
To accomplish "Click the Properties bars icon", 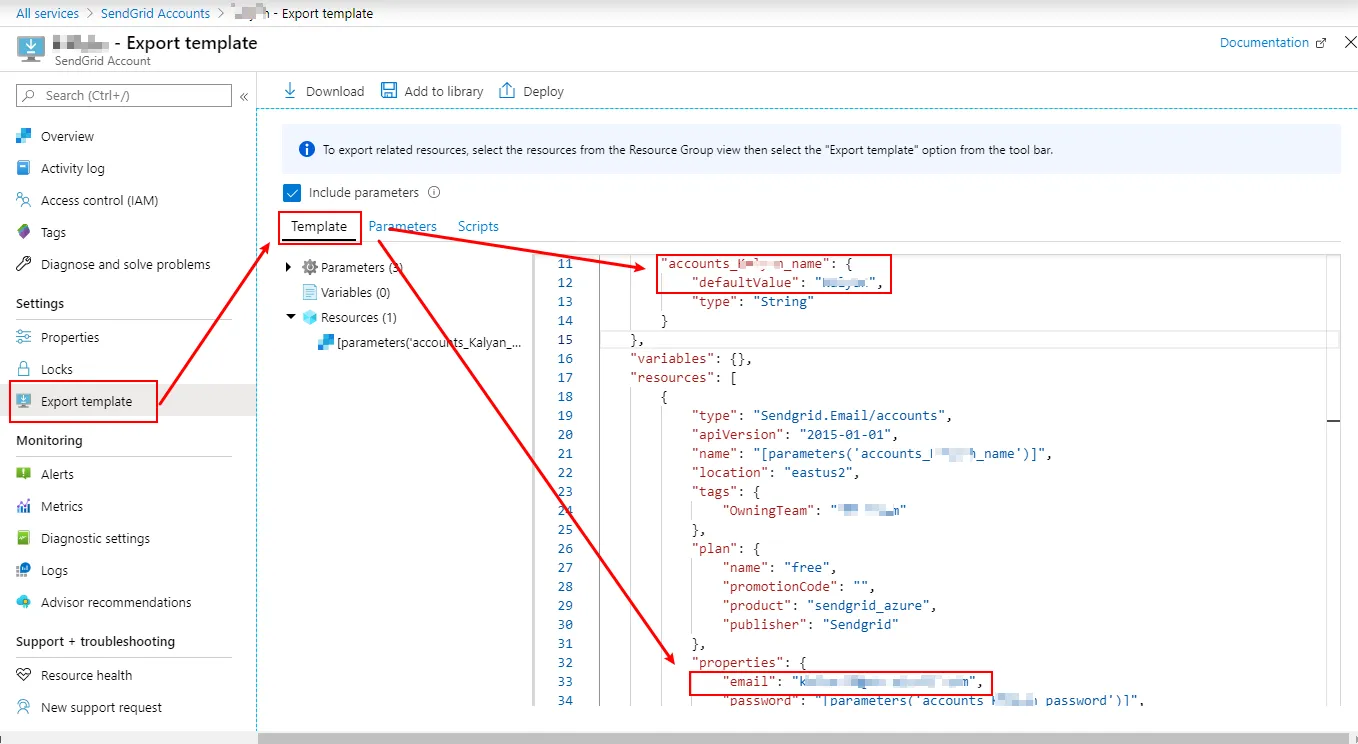I will pos(24,337).
